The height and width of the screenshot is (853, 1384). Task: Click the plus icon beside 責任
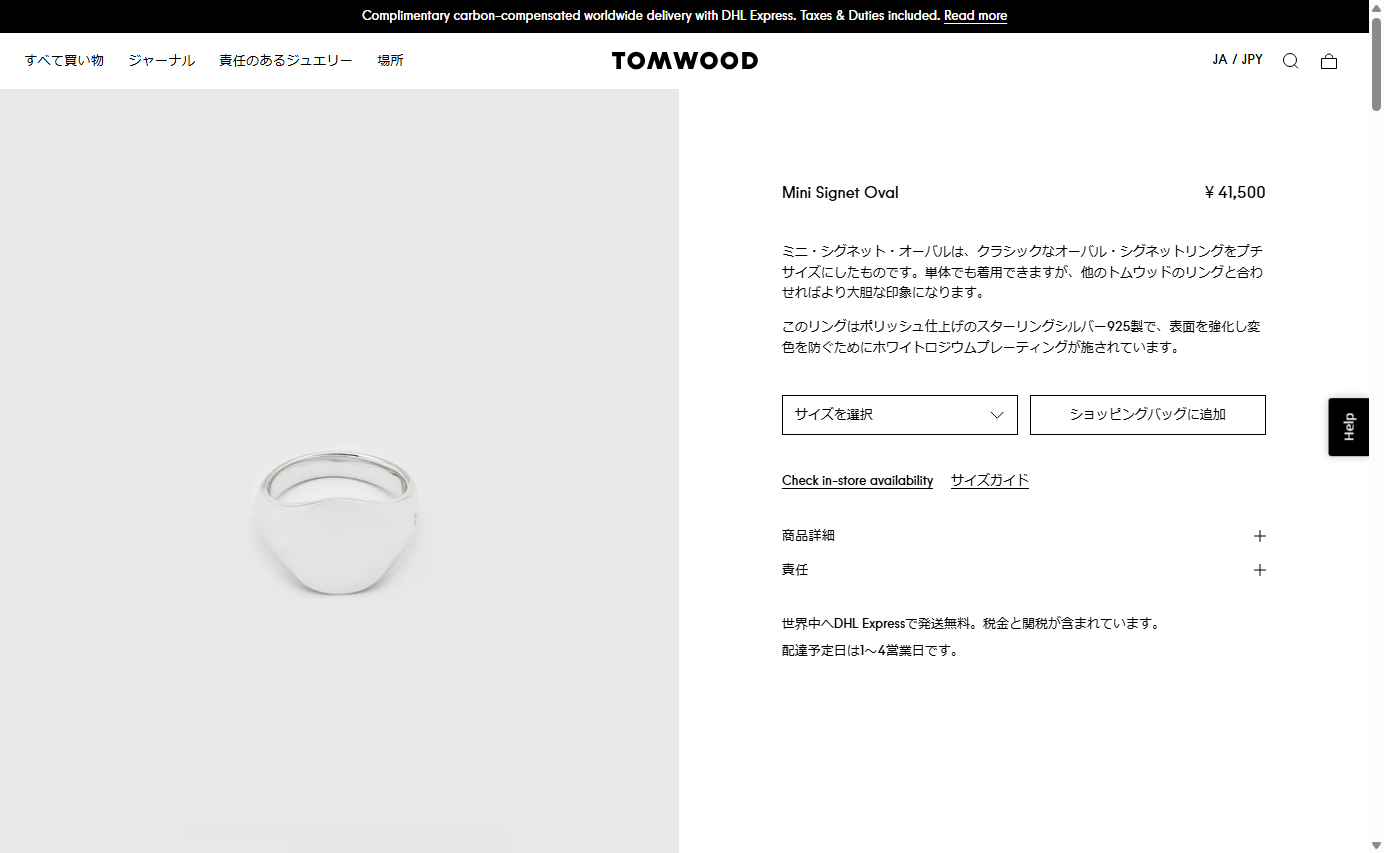coord(1259,570)
